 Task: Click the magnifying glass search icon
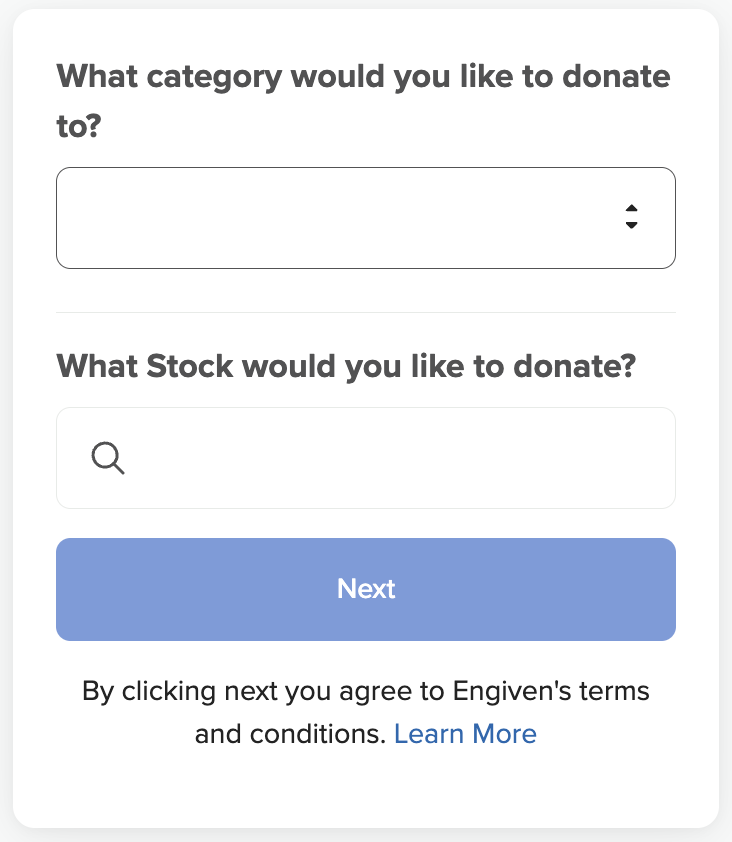(x=107, y=458)
